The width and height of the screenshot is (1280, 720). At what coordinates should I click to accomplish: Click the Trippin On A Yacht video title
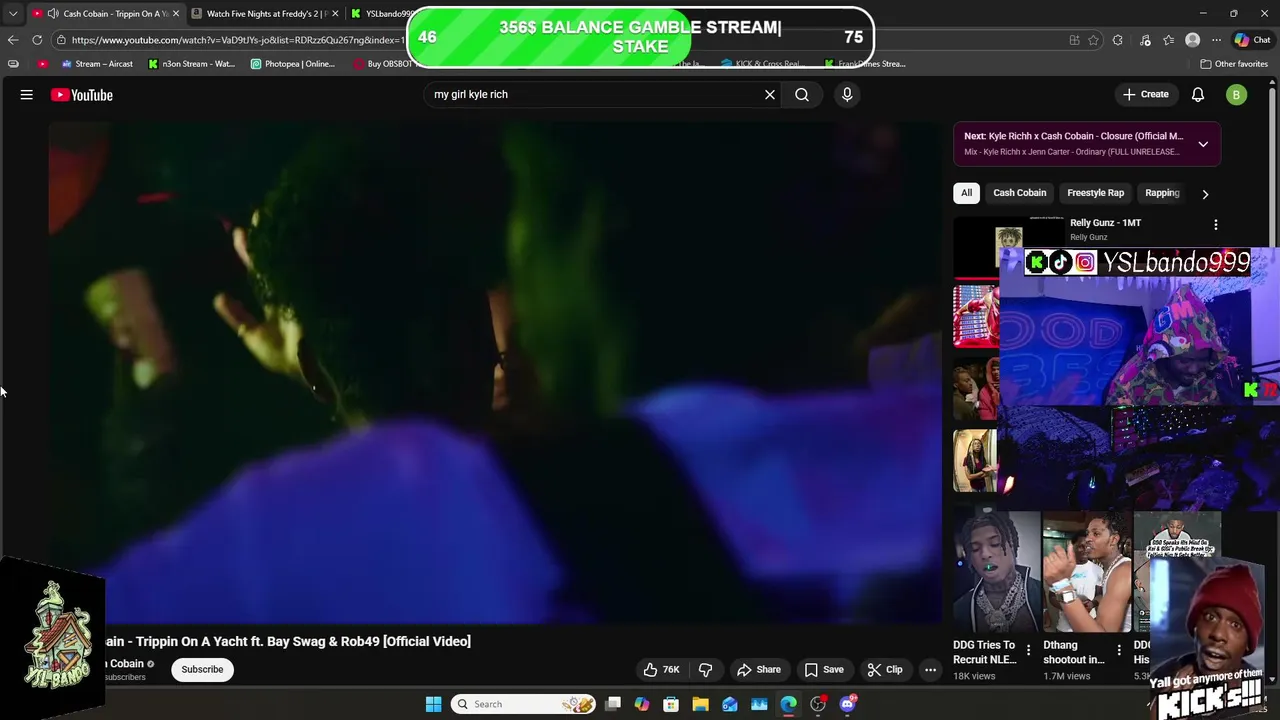tap(288, 641)
